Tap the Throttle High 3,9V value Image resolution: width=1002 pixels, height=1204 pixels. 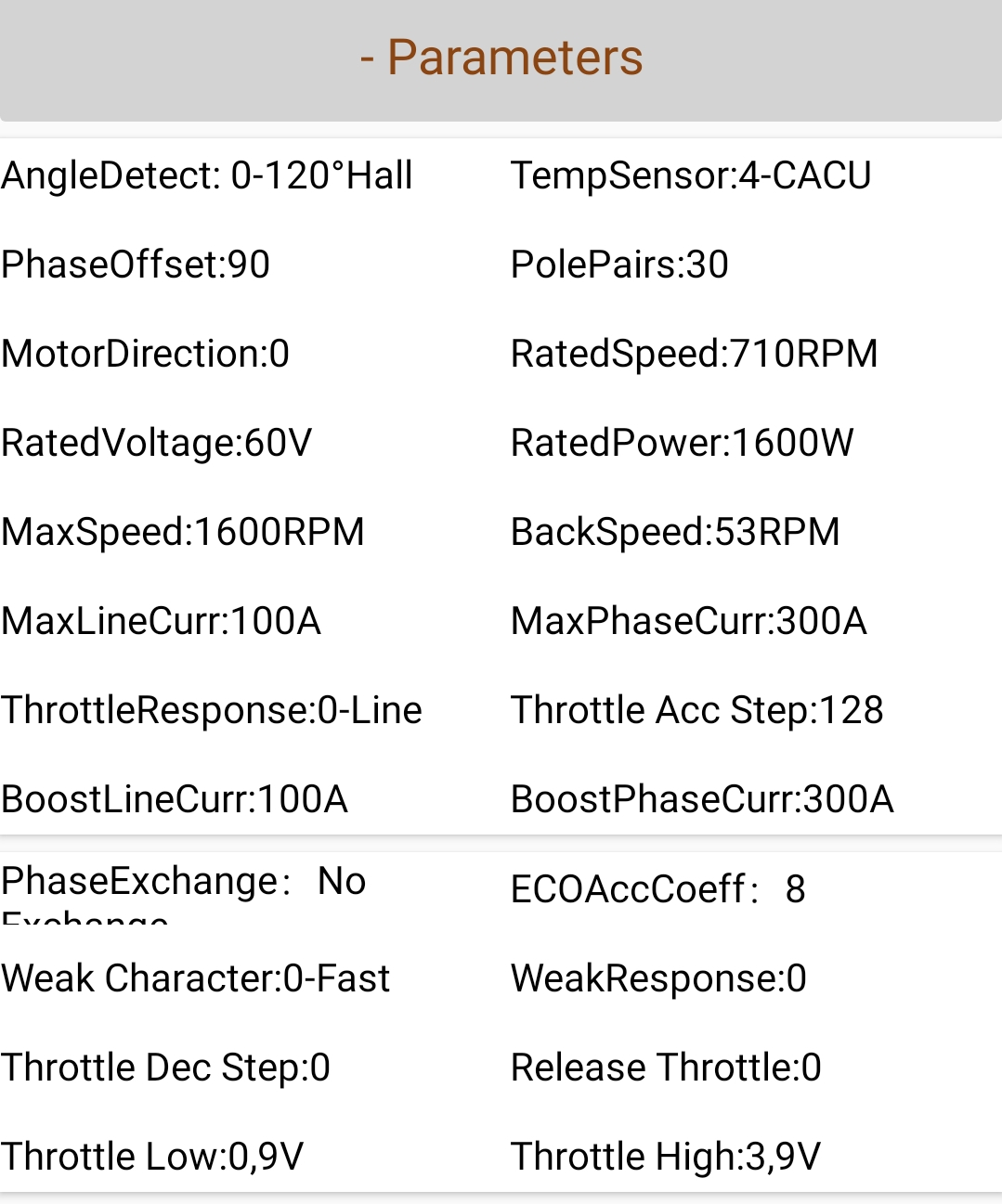(666, 1157)
